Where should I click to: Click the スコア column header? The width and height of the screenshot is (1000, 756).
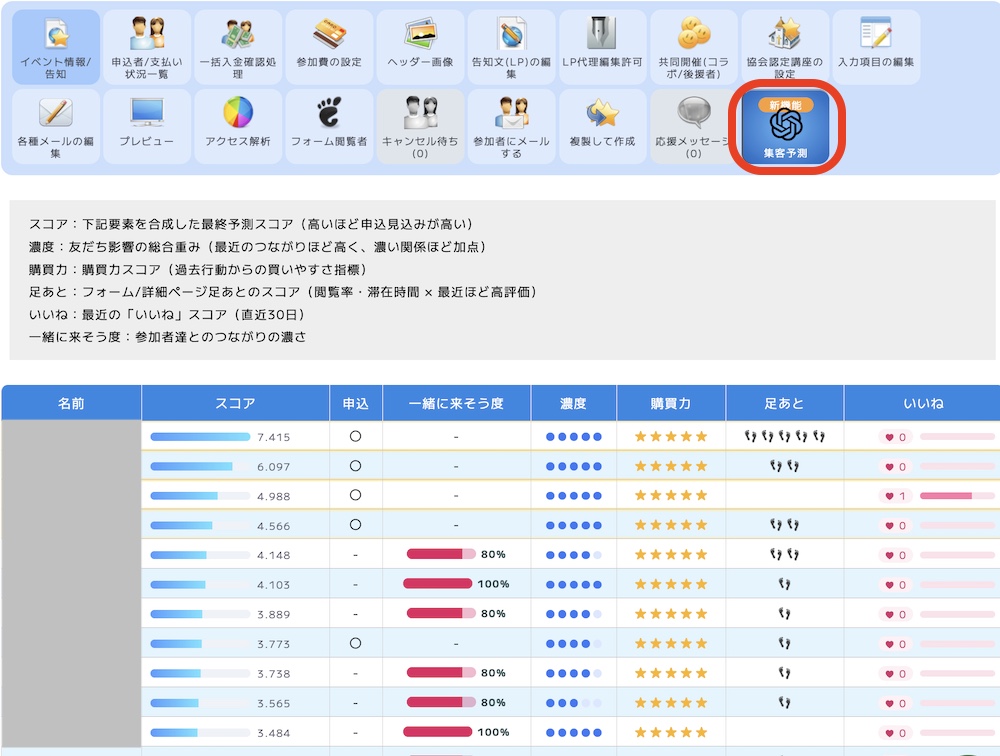(x=235, y=404)
